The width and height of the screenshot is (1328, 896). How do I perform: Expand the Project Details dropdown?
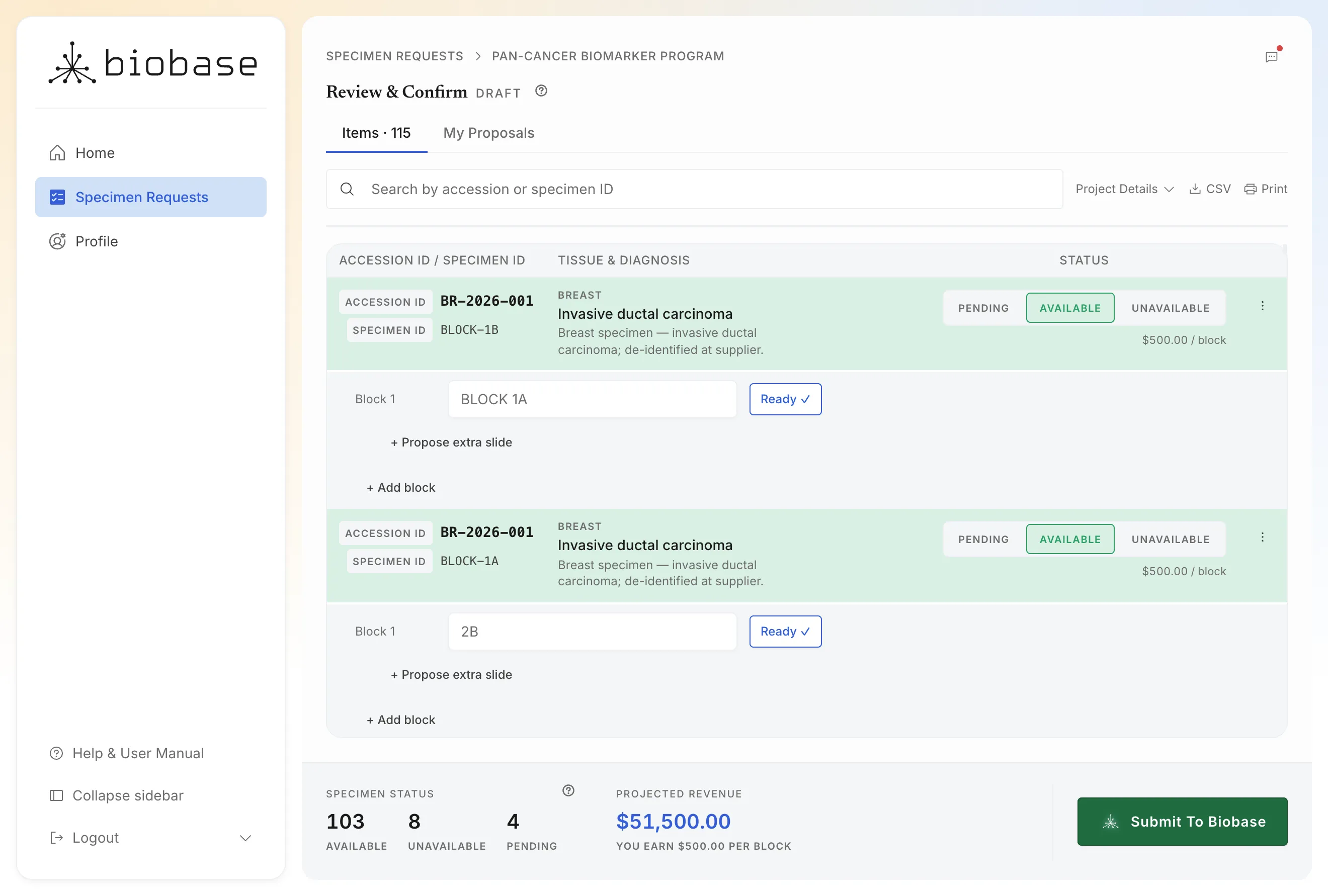tap(1125, 189)
